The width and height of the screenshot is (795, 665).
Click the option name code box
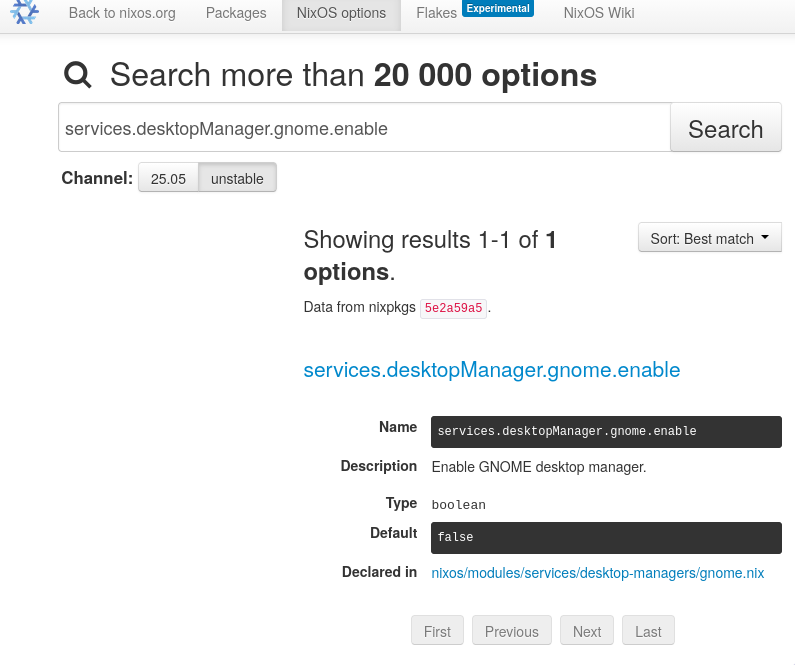click(605, 432)
